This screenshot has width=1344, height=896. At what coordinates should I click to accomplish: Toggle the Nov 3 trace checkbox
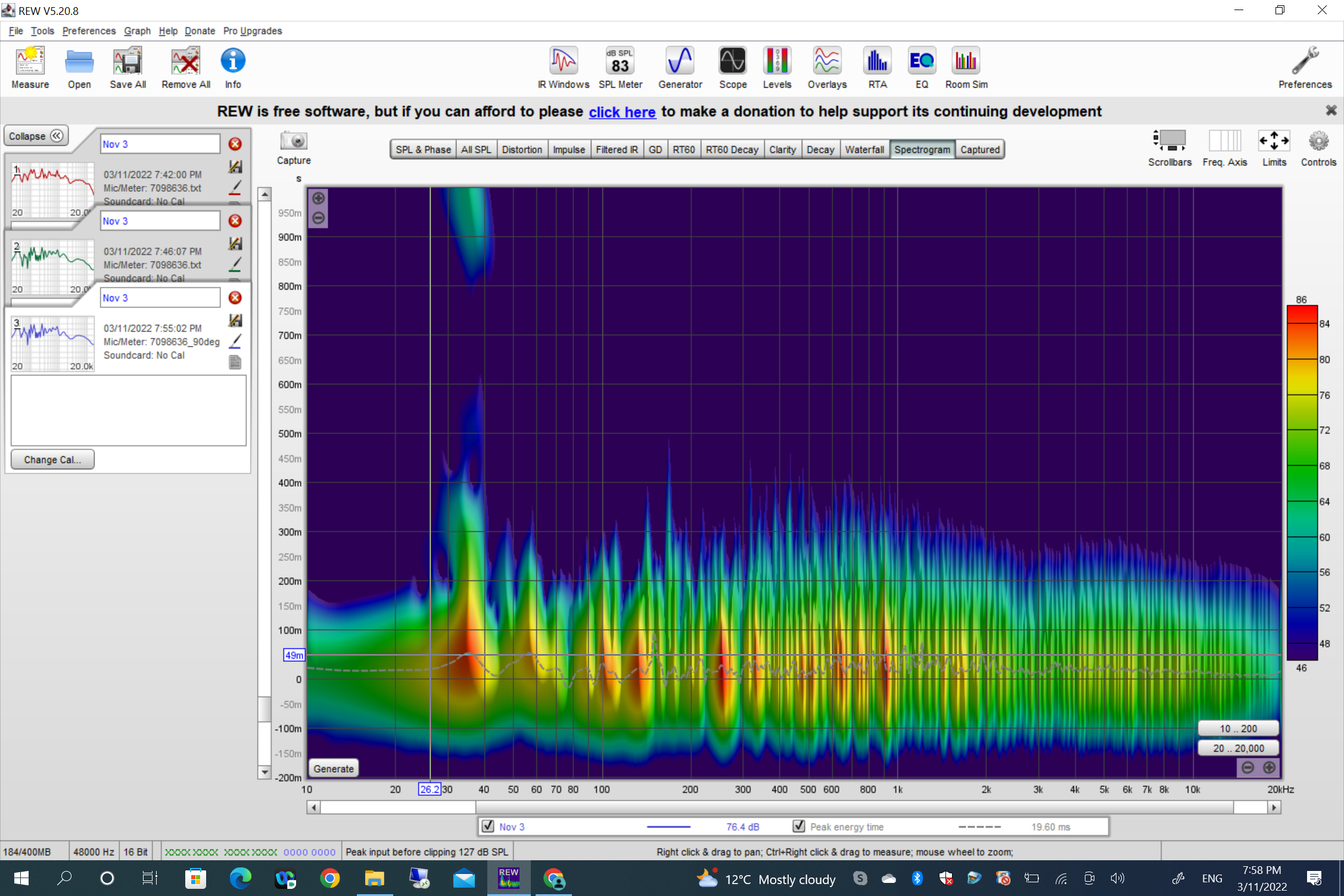[x=488, y=826]
